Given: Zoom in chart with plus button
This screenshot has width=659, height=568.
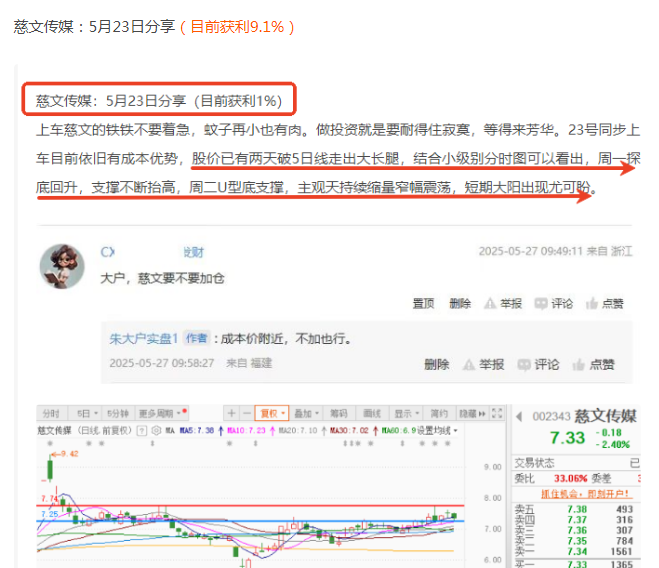Looking at the screenshot, I should tap(231, 414).
